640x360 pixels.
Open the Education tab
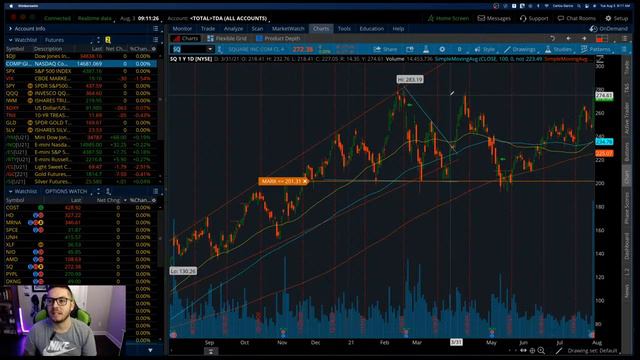click(x=371, y=29)
